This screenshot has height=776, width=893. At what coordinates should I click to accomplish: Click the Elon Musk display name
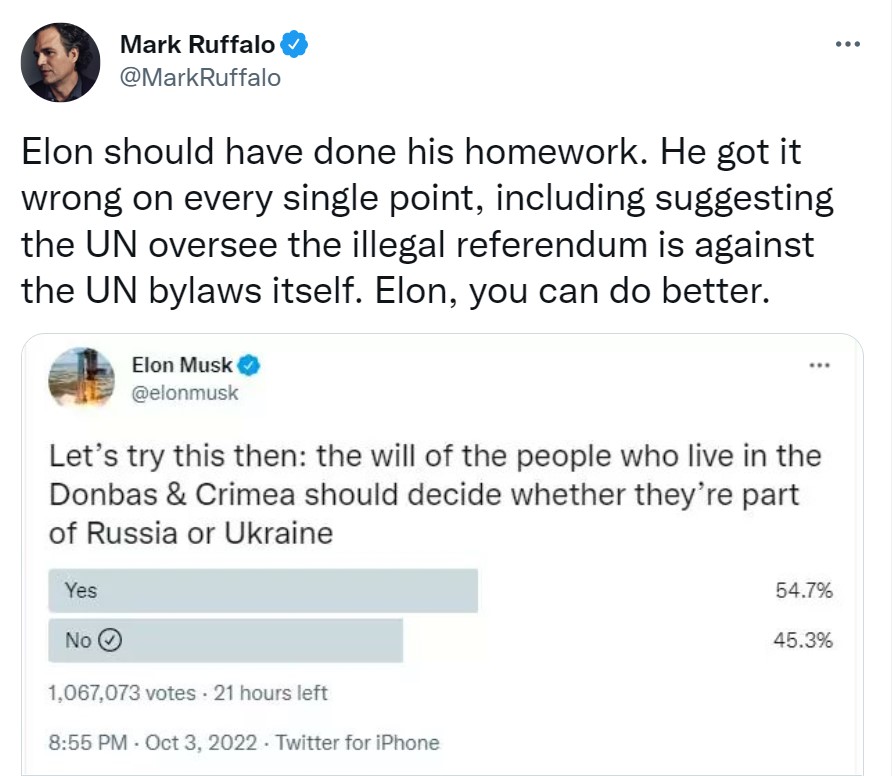pos(181,365)
